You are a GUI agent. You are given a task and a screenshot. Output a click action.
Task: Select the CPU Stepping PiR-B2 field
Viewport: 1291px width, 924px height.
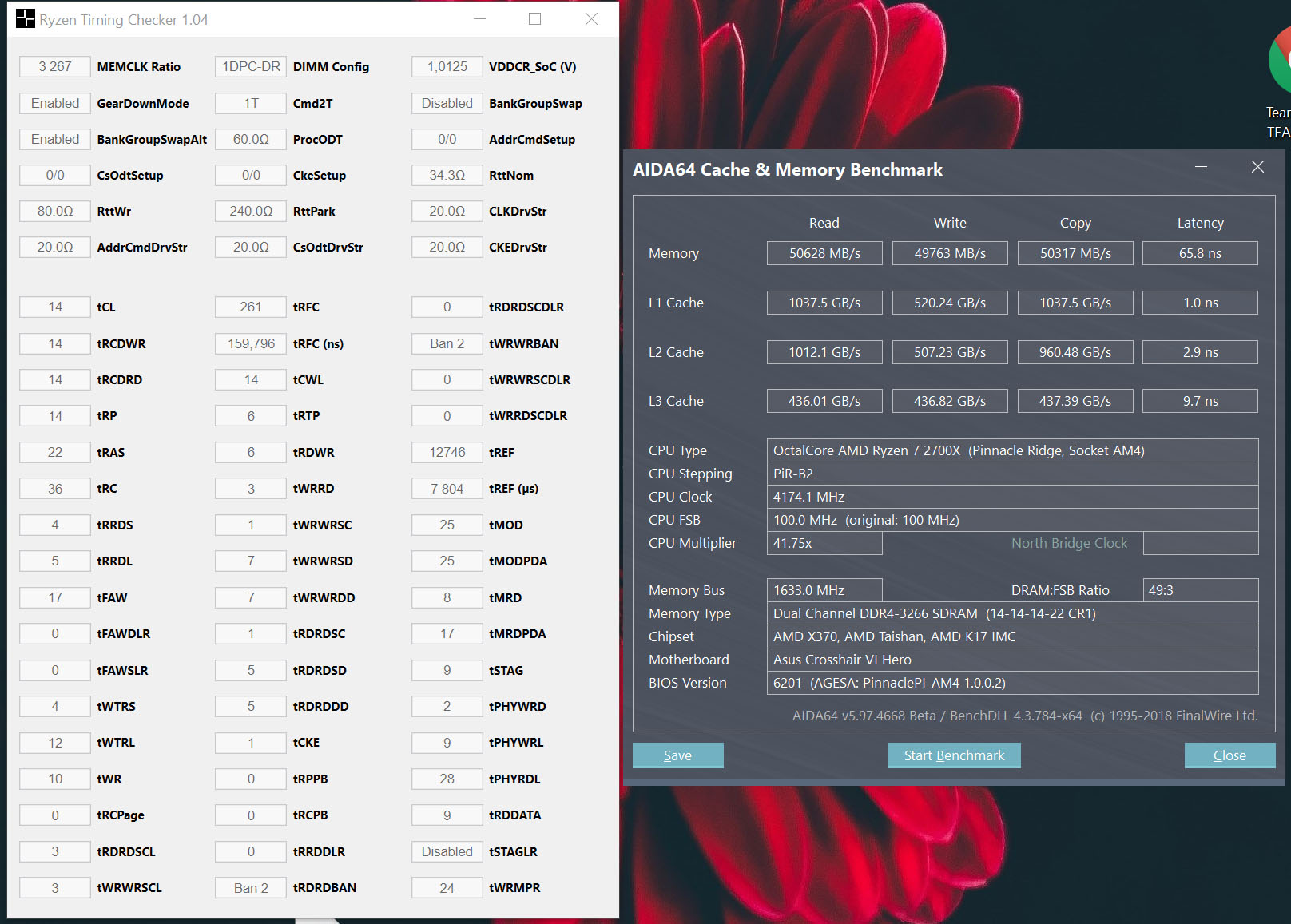click(1013, 474)
